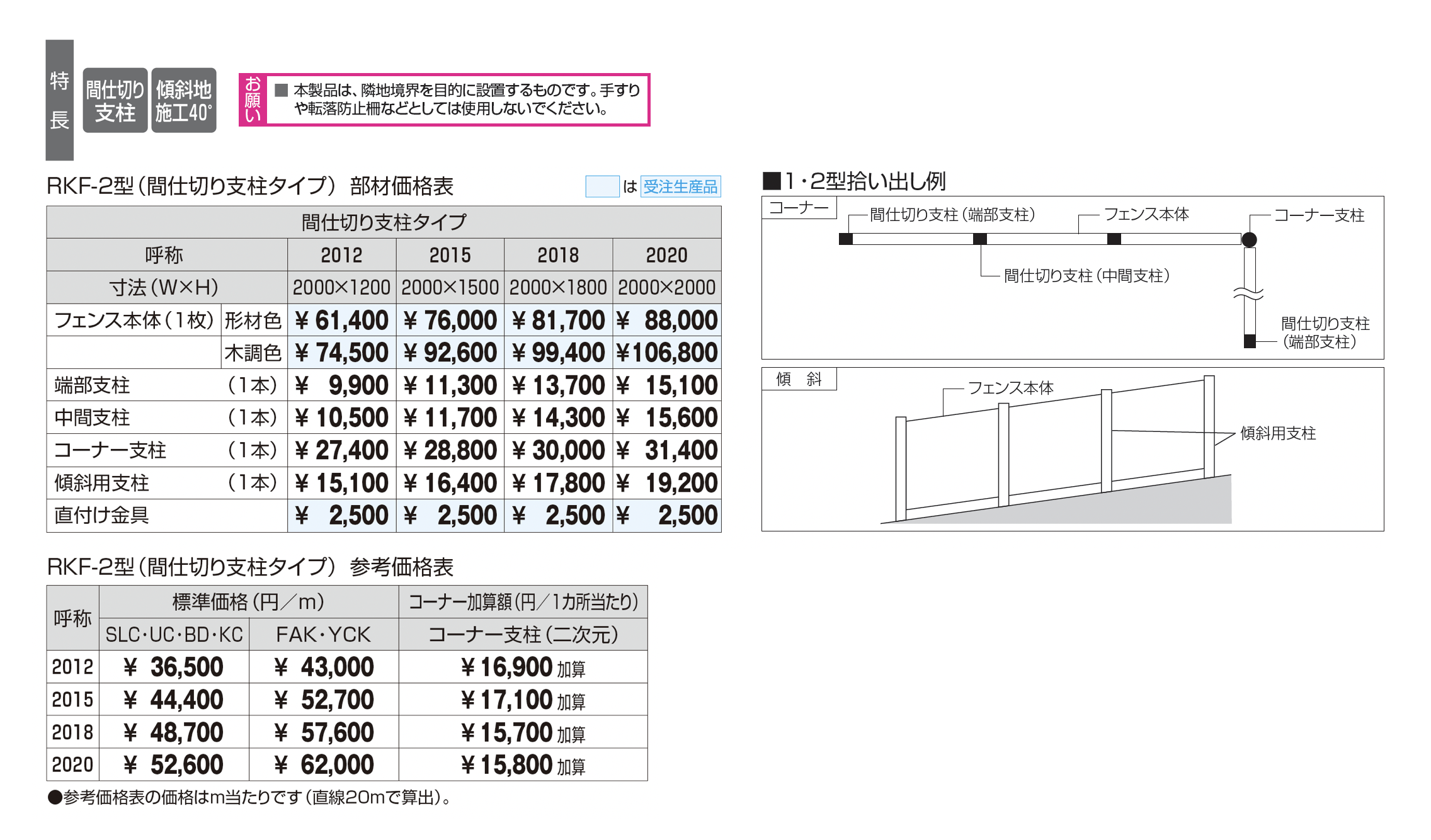Click the SLC·UC·BD·KC column header
Screen dimensions: 1431x840
click(x=174, y=634)
